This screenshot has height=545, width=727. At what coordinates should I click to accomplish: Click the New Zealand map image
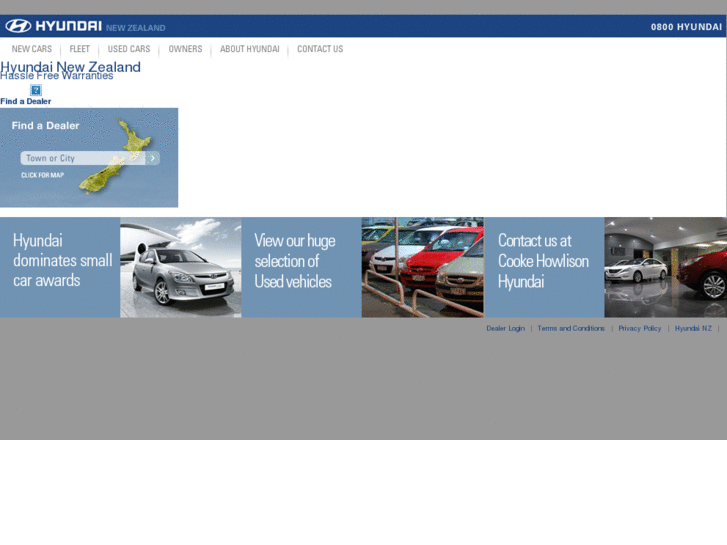pyautogui.click(x=117, y=155)
